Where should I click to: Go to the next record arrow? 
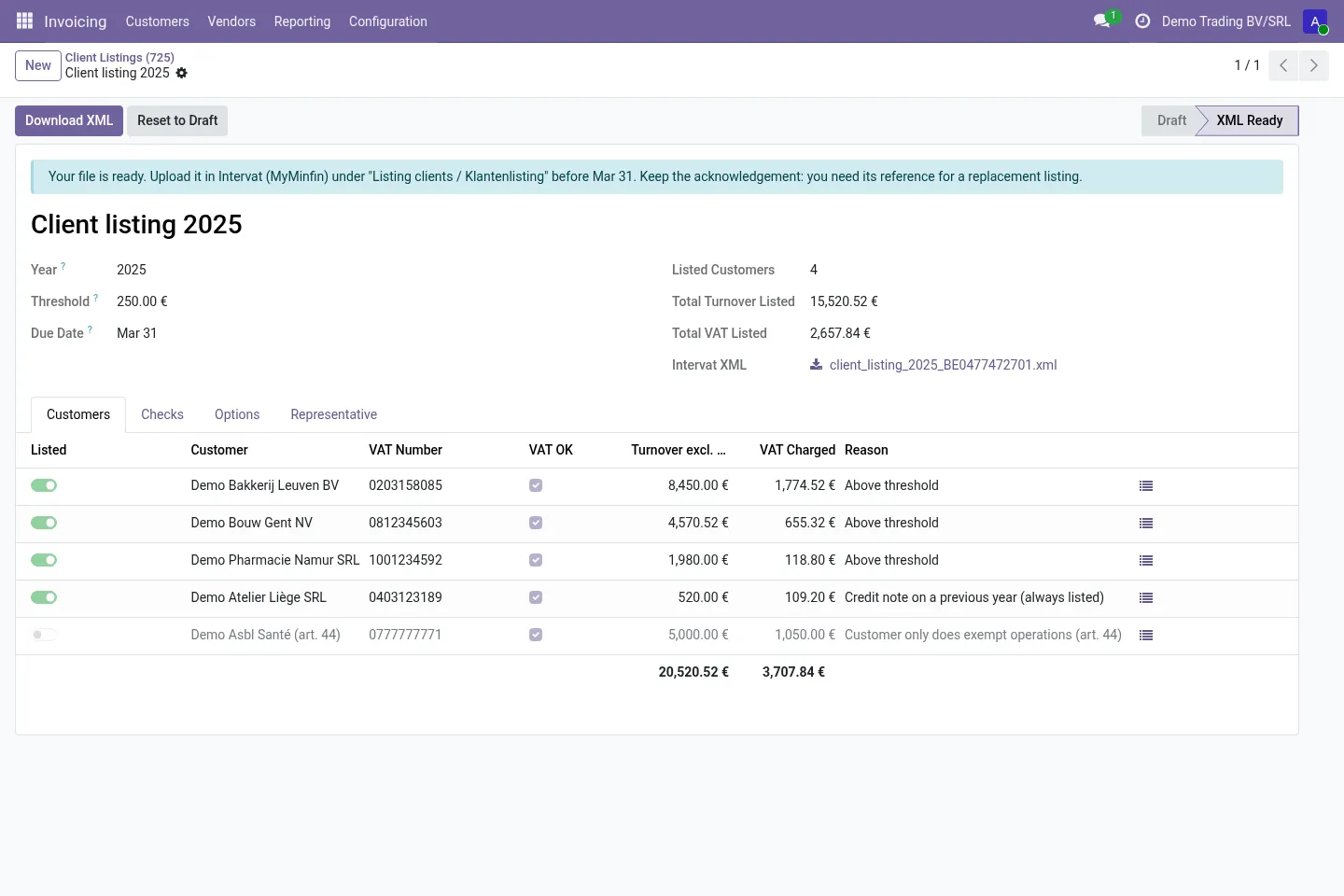tap(1313, 65)
